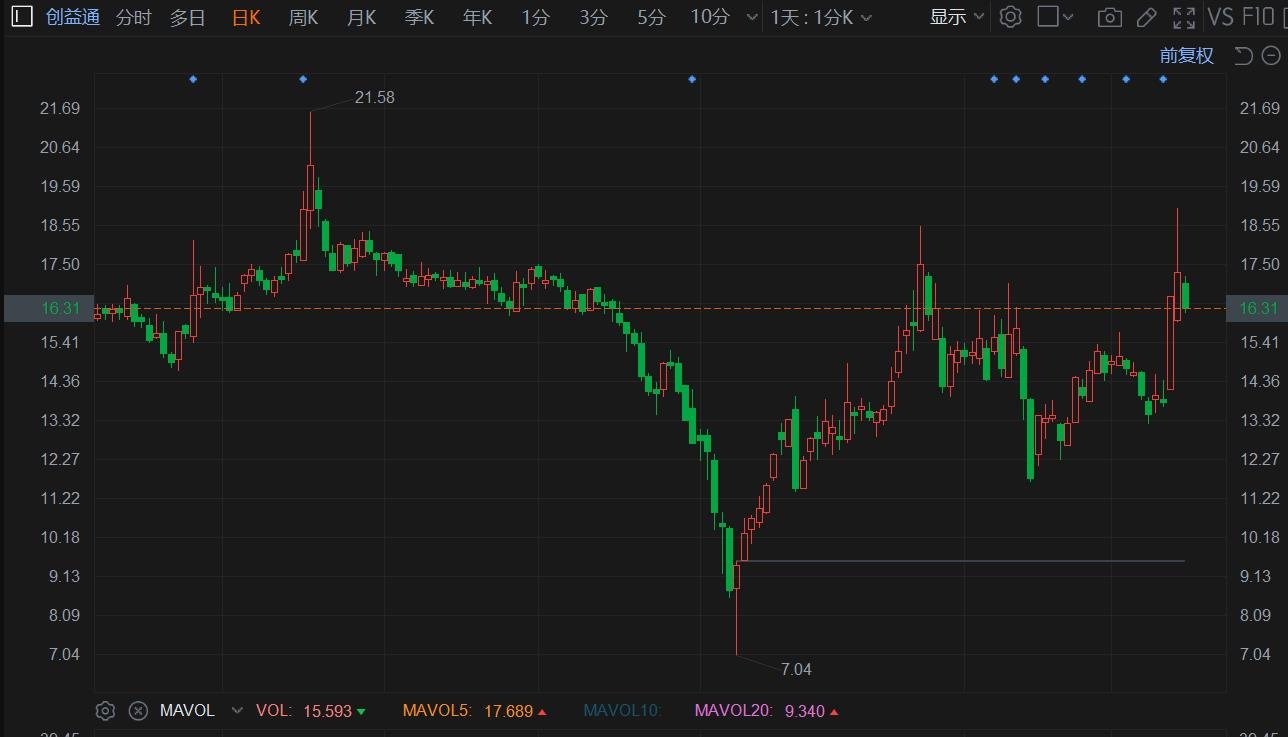Switch to 多日 multi-day view
The image size is (1288, 737).
(187, 17)
